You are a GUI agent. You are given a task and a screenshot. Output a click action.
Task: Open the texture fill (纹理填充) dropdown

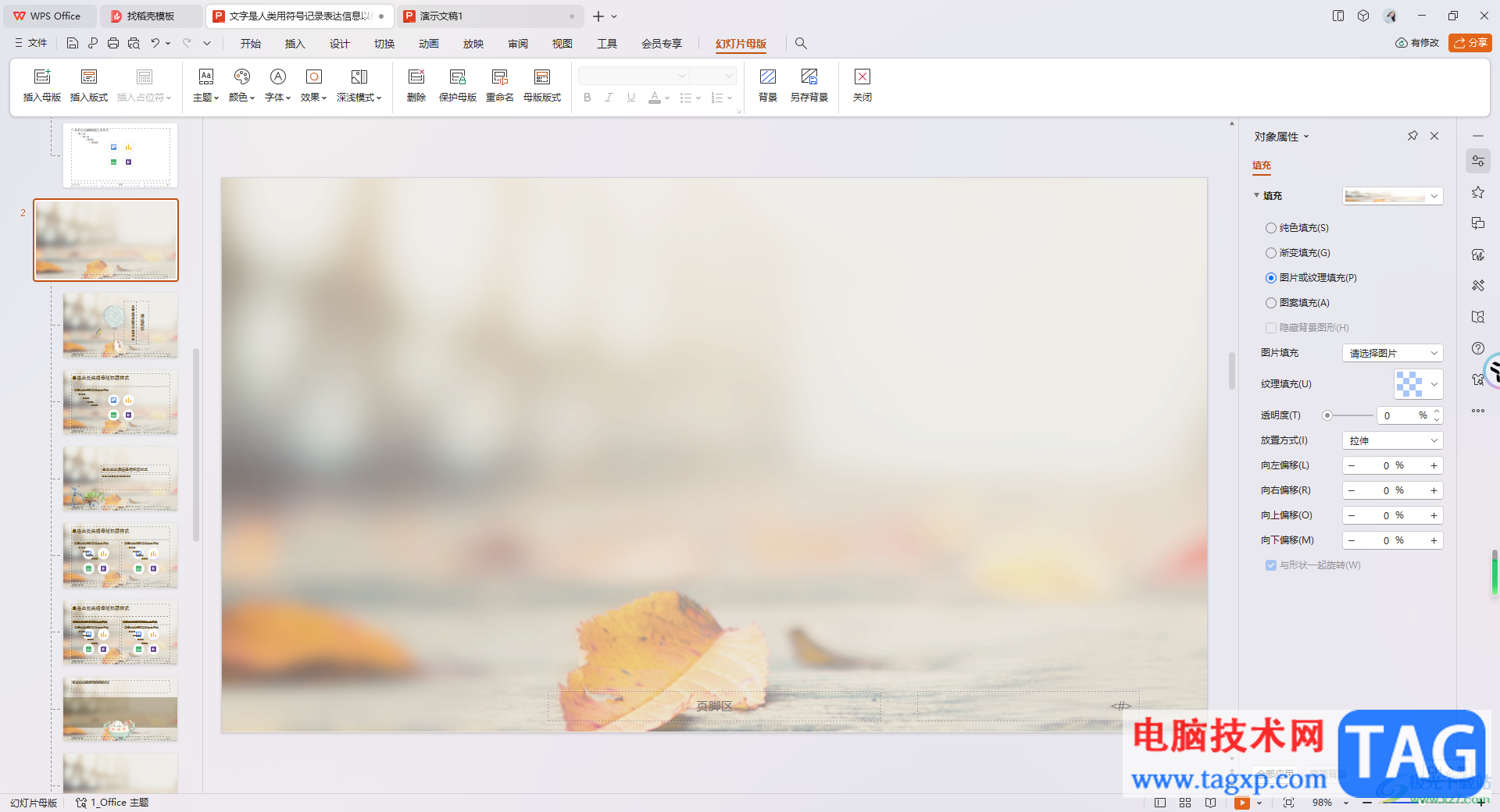point(1418,384)
